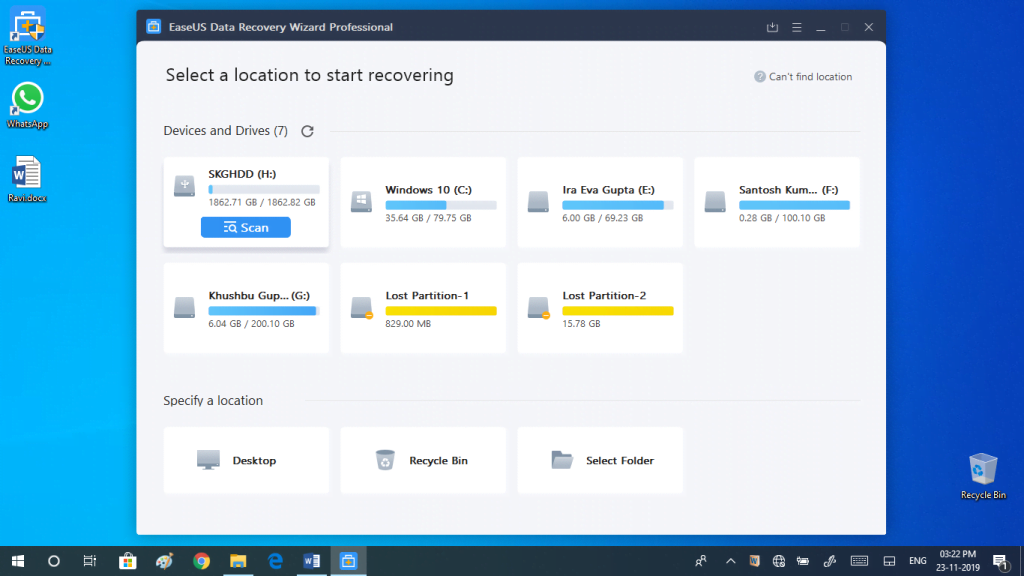Screen dimensions: 1024x576
Task: Click the ENG language indicator
Action: coord(918,561)
